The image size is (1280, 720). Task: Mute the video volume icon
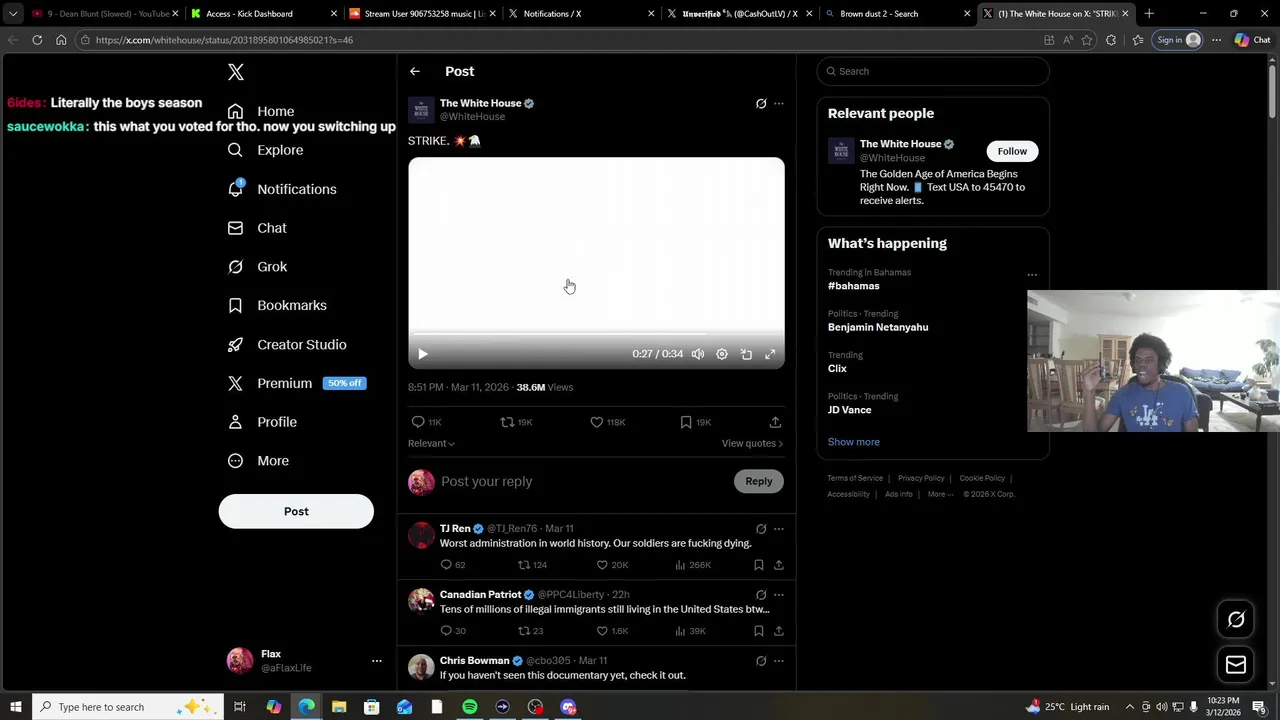(698, 354)
